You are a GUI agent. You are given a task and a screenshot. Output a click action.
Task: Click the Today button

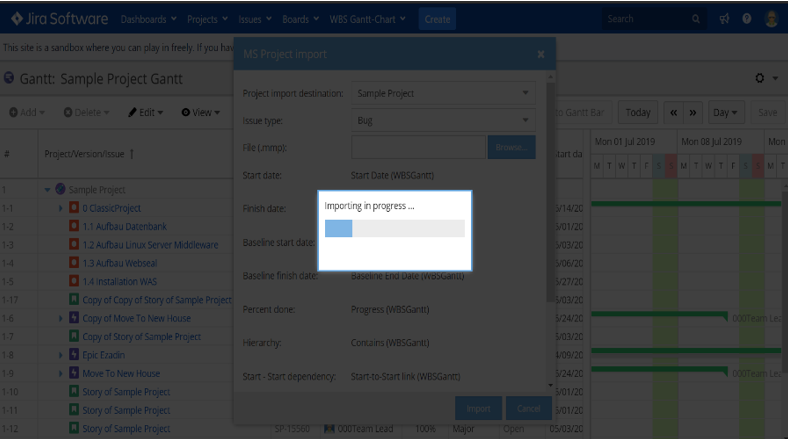click(x=638, y=113)
